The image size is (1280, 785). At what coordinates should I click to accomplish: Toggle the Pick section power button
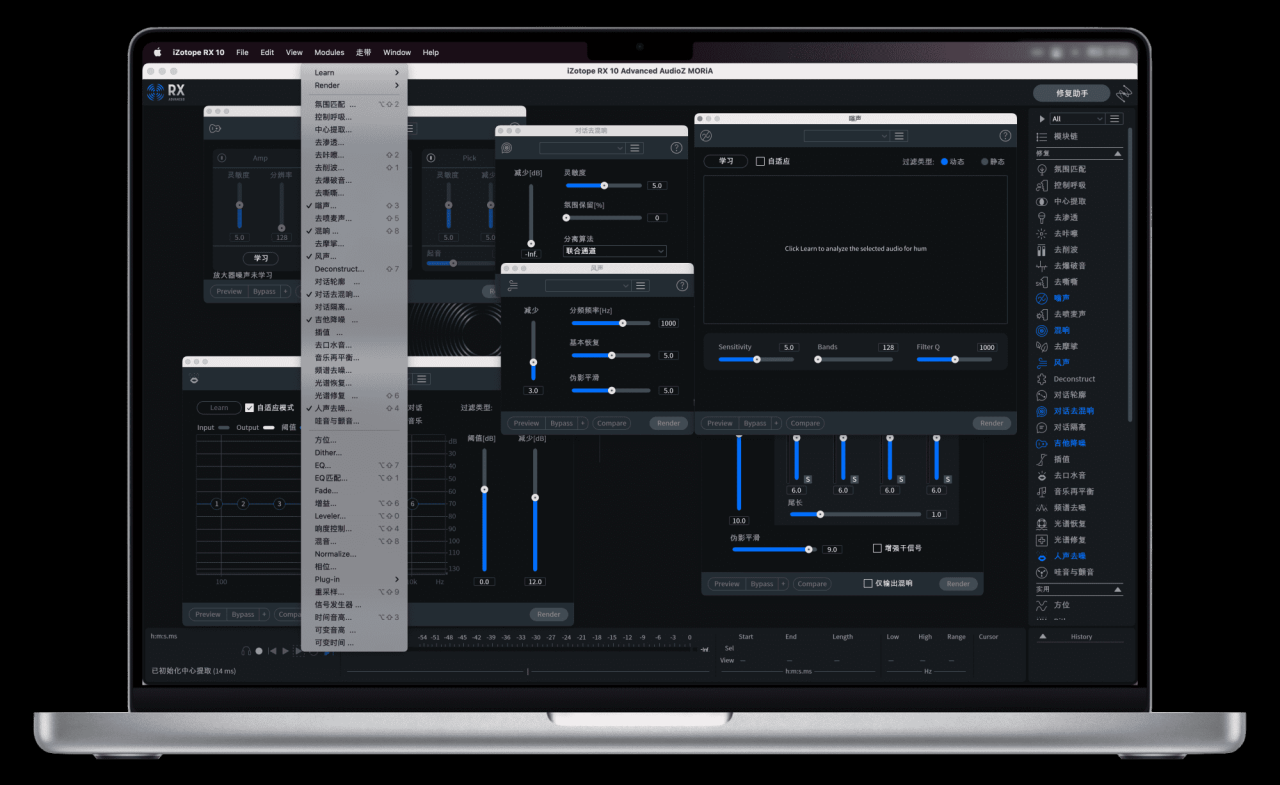click(431, 158)
